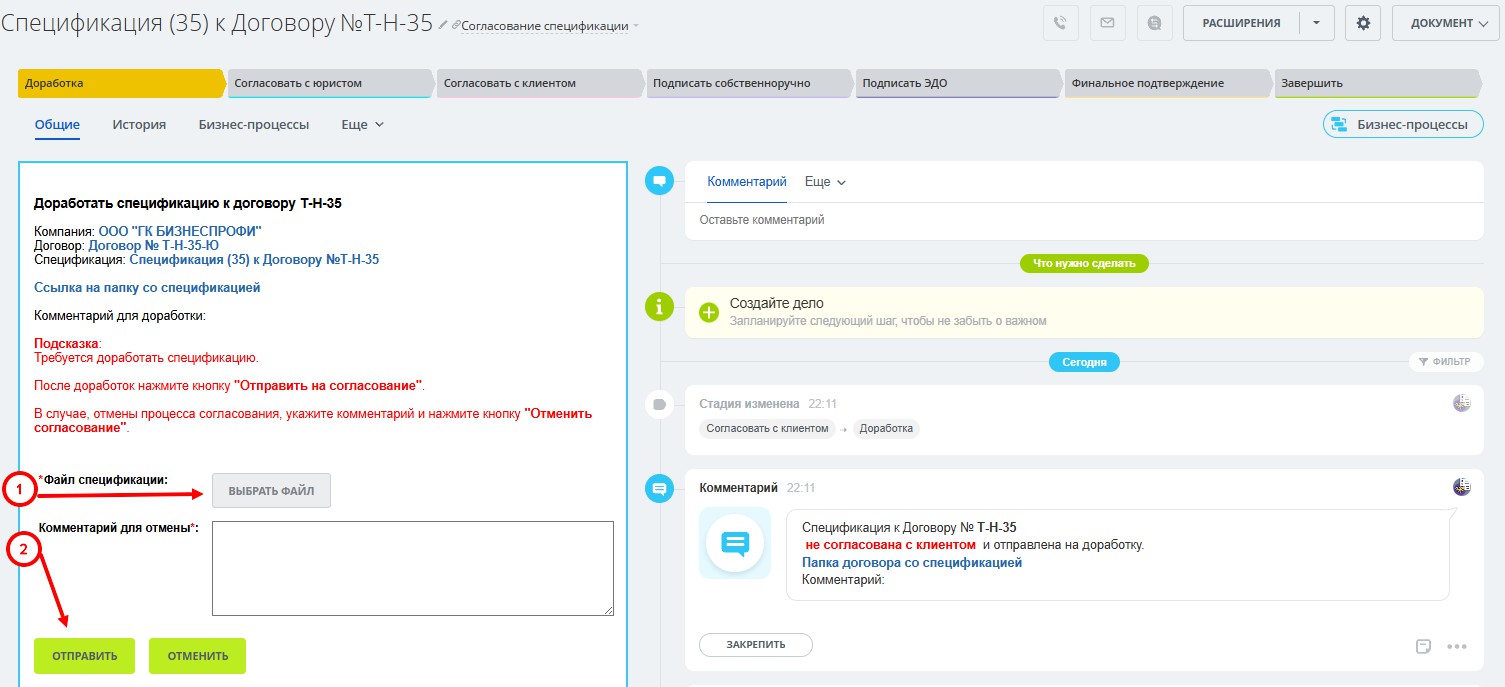Click the Сегодня date label

click(1084, 362)
